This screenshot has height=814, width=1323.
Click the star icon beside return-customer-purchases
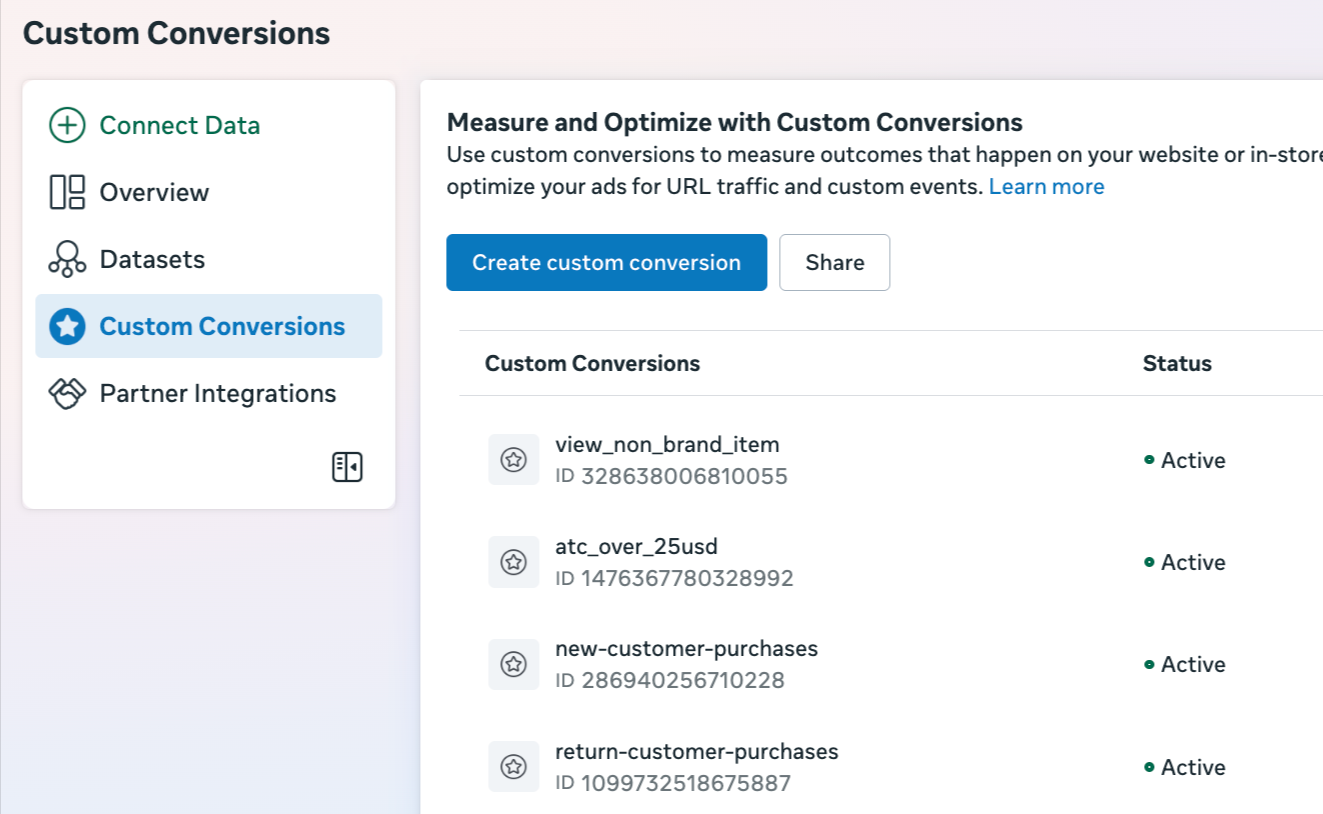[x=514, y=767]
